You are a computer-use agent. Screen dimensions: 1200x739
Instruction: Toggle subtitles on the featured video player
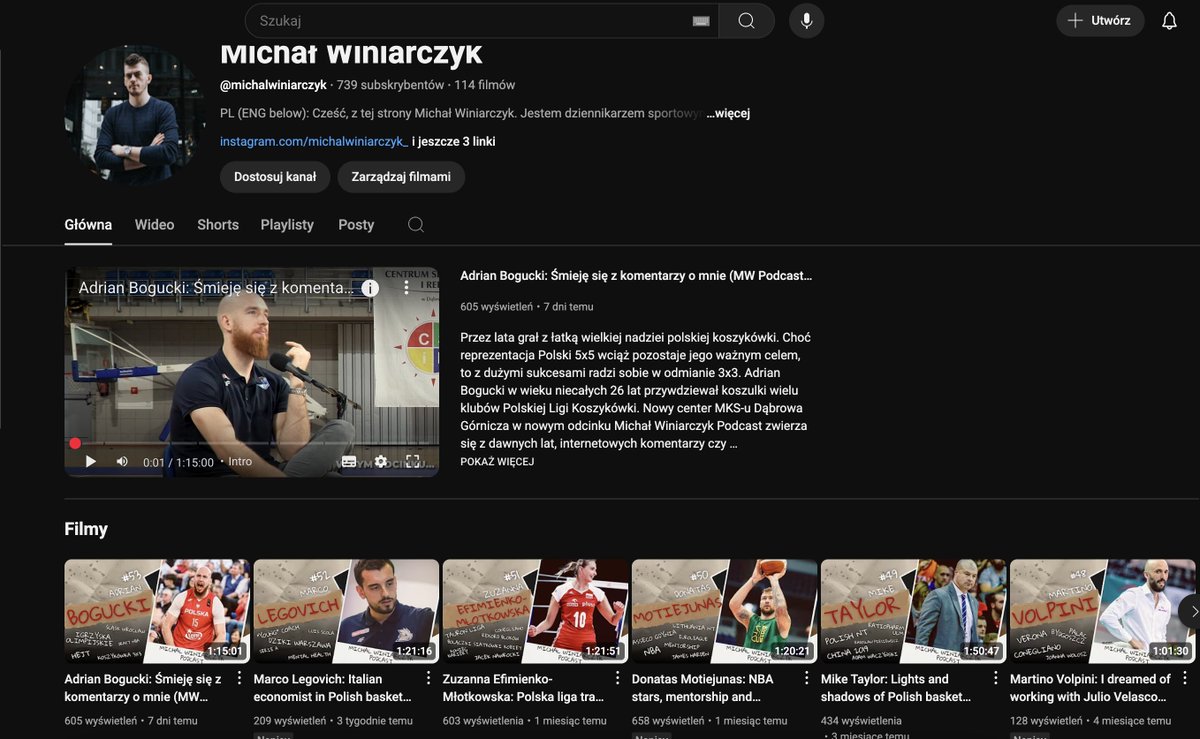pyautogui.click(x=349, y=462)
